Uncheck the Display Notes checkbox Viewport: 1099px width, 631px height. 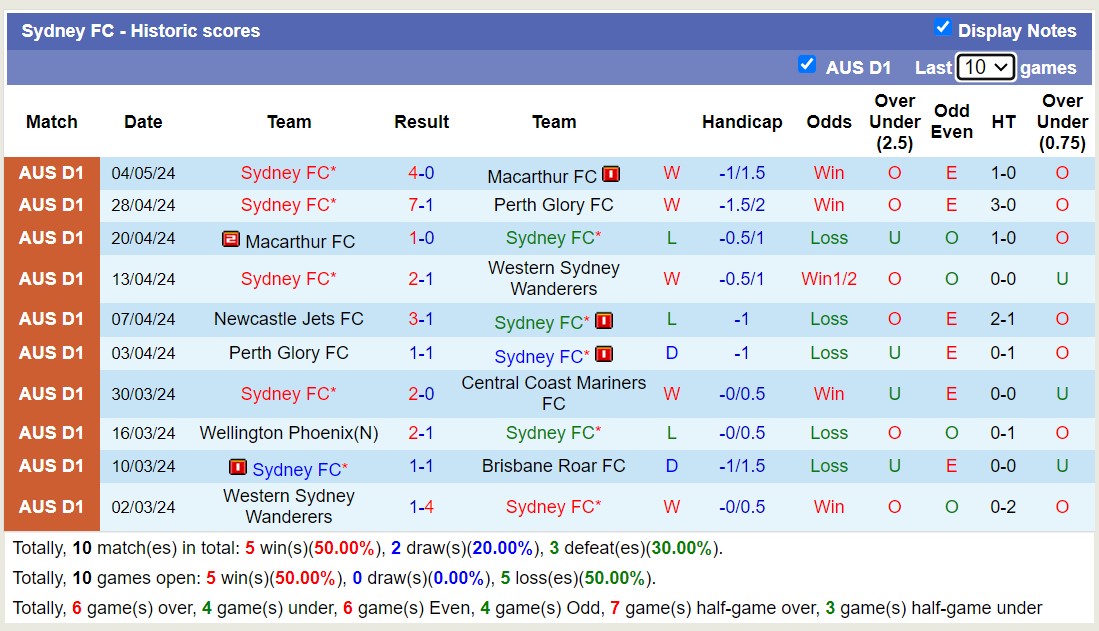tap(943, 29)
